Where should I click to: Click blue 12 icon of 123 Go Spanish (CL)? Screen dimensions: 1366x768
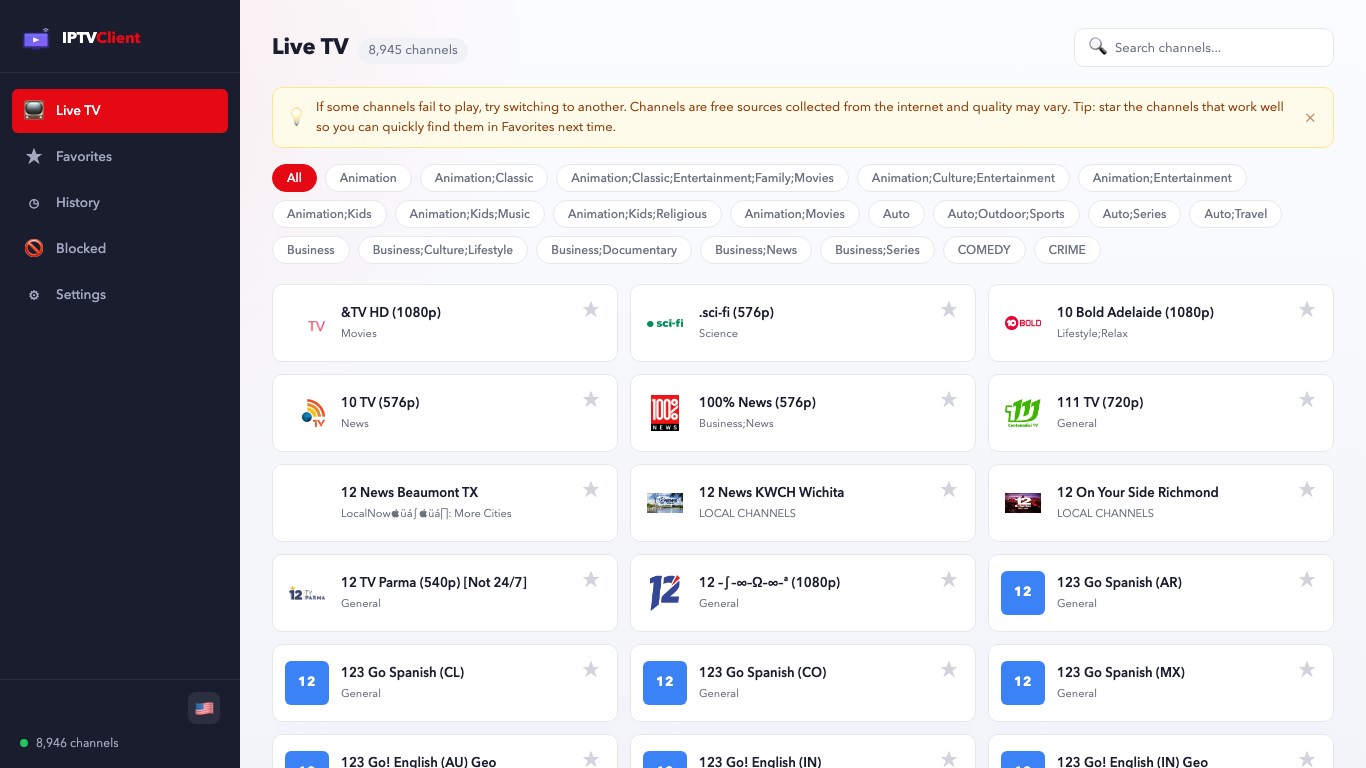coord(307,683)
